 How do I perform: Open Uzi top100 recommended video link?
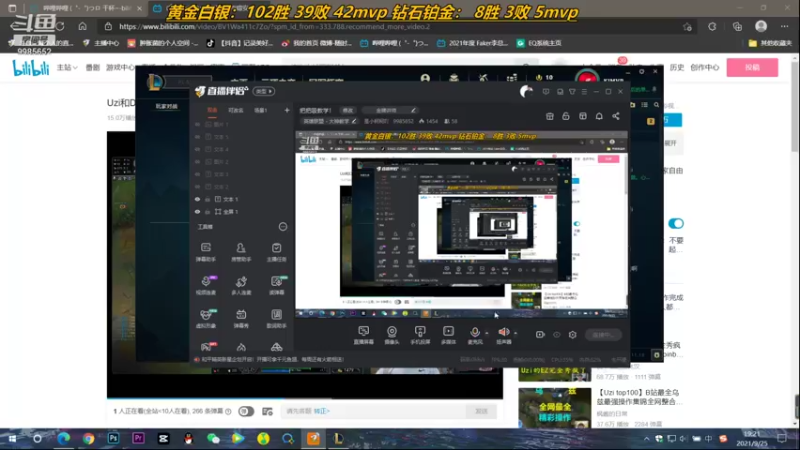[639, 397]
